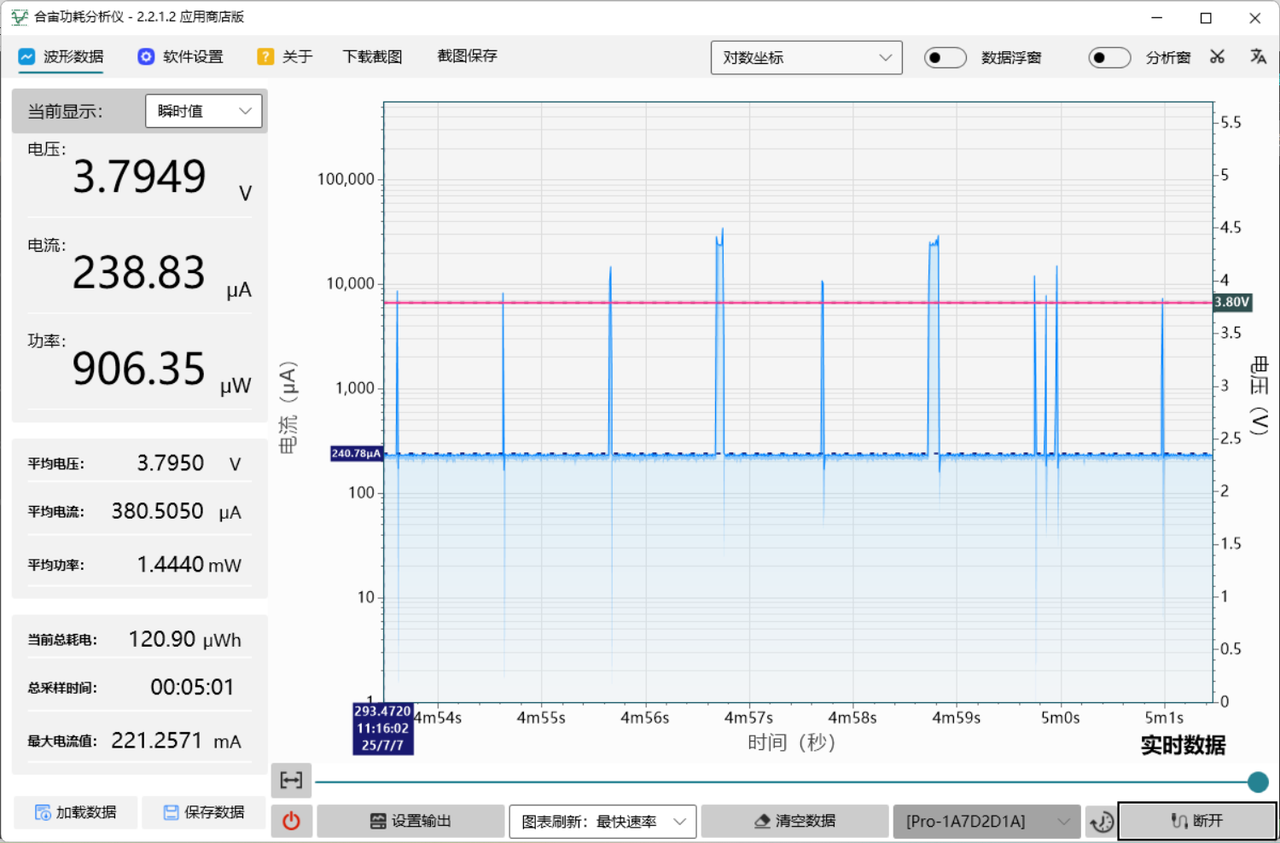This screenshot has width=1280, height=843.
Task: Click the 5m0s time axis label
Action: (1060, 717)
